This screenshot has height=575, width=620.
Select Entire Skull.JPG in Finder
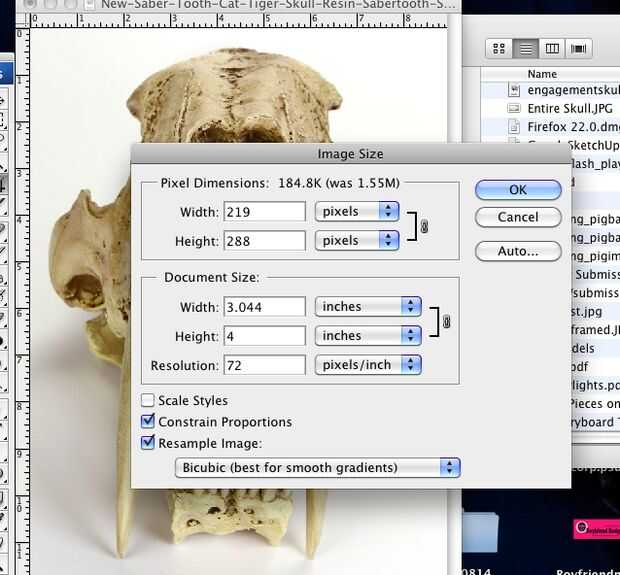570,108
